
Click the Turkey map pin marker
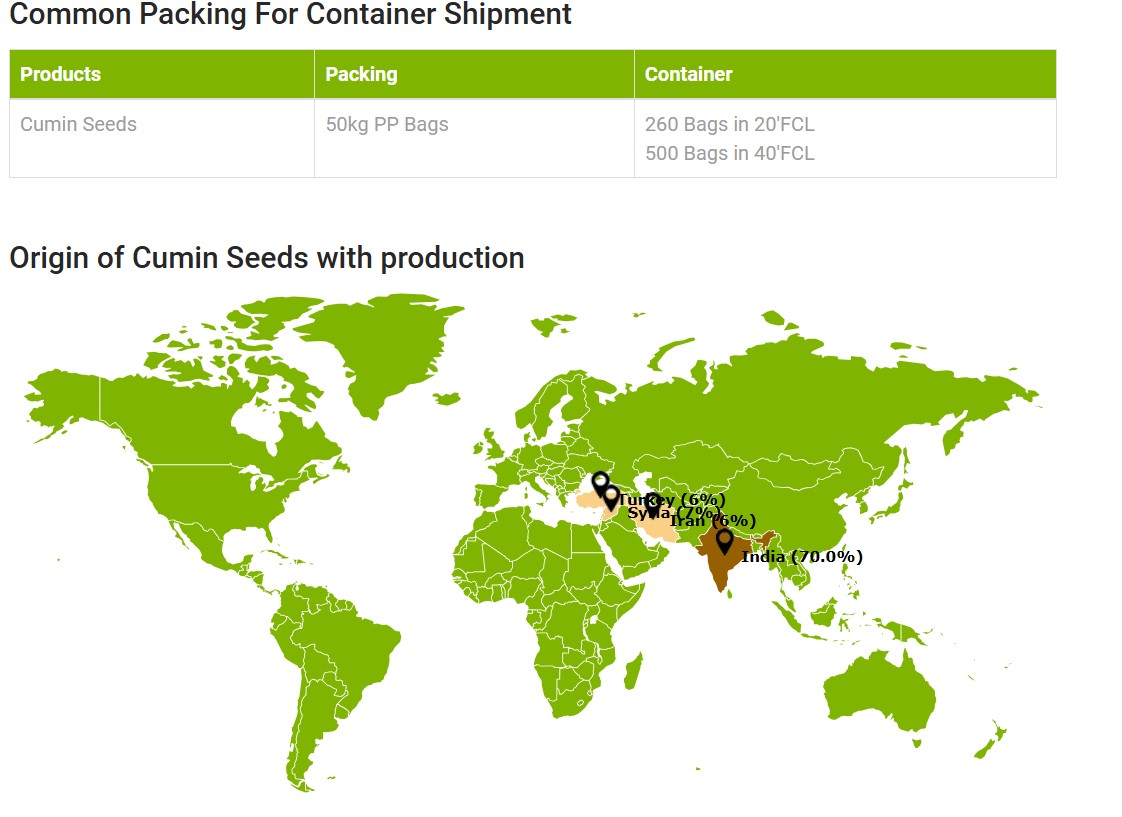pos(600,484)
